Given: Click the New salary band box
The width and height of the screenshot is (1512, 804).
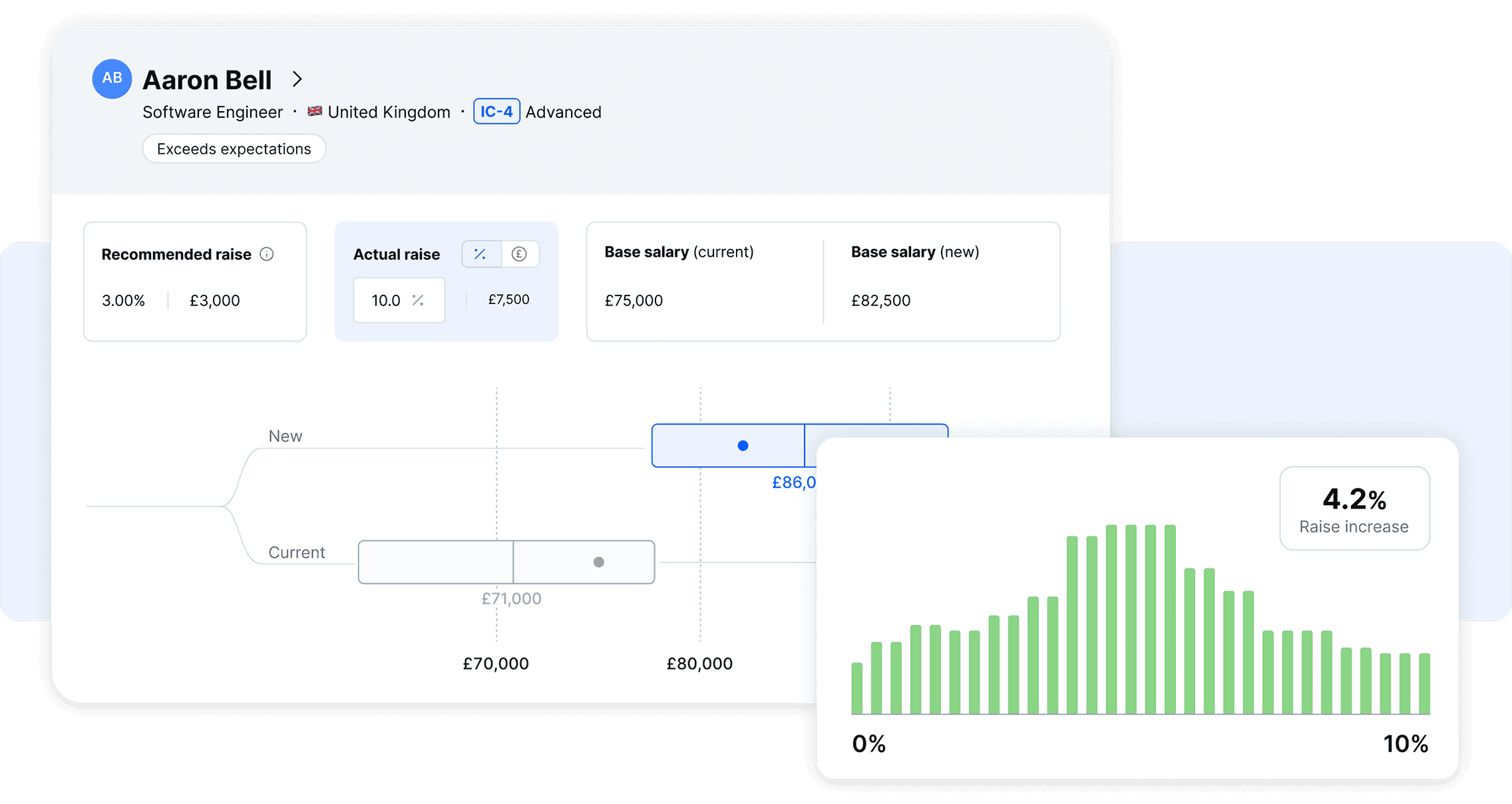Looking at the screenshot, I should tap(692, 446).
